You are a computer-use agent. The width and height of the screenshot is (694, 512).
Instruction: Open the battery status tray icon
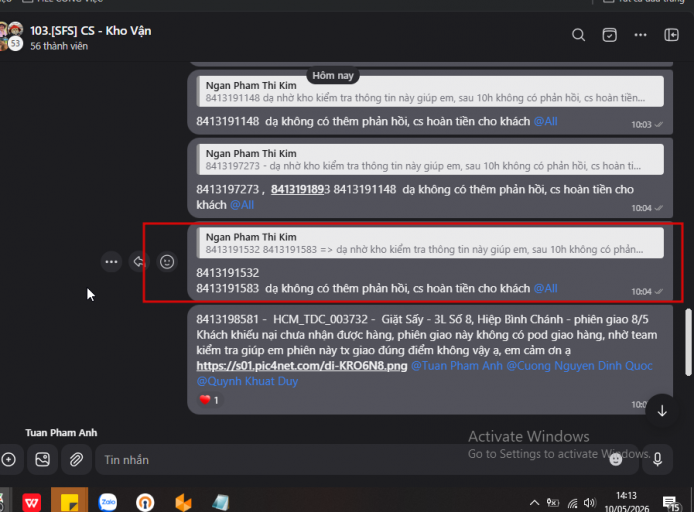[x=553, y=503]
